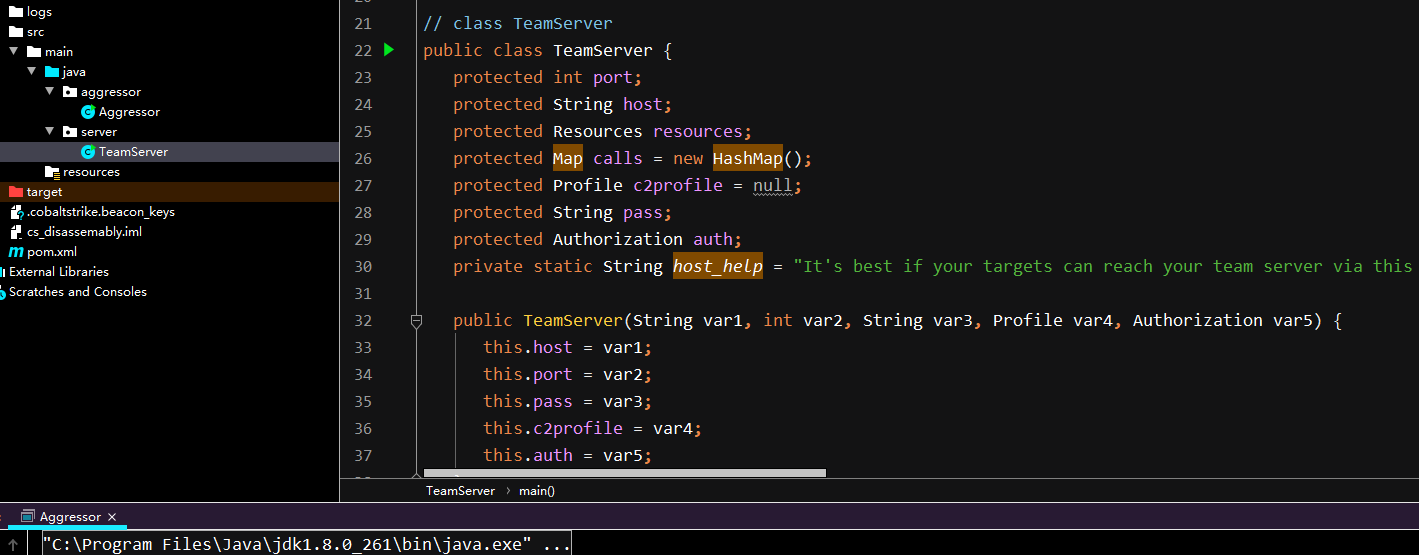Viewport: 1419px width, 555px height.
Task: Collapse the TeamServer constructor fold marker
Action: click(417, 321)
